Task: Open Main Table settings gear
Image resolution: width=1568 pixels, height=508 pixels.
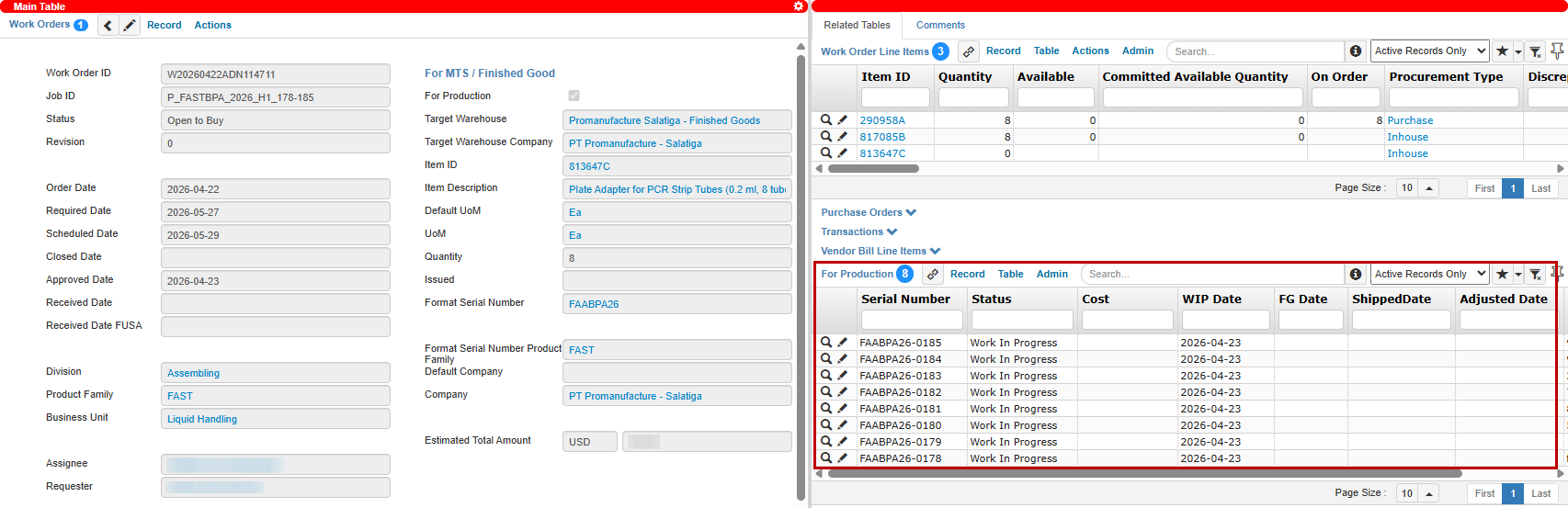Action: [798, 6]
